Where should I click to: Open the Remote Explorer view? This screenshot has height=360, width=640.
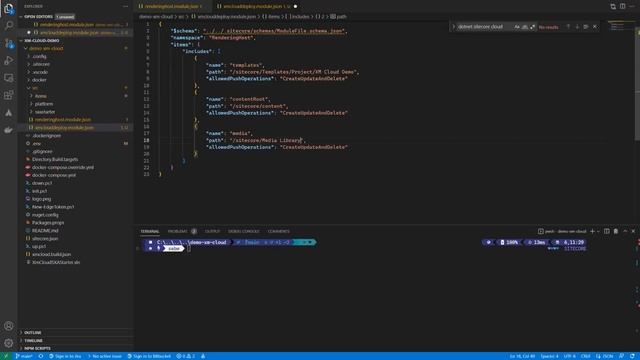pos(9,78)
